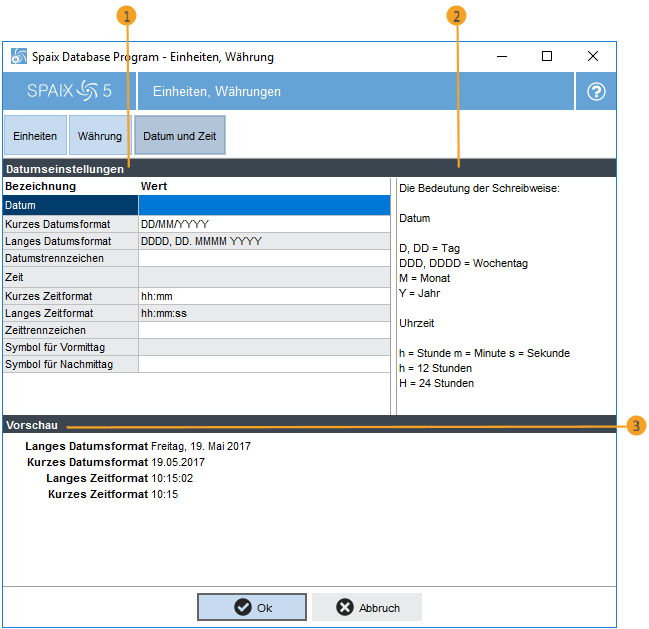The height and width of the screenshot is (629, 649).
Task: Edit the Kurzes Zeitformat value hh:mm
Action: click(264, 296)
